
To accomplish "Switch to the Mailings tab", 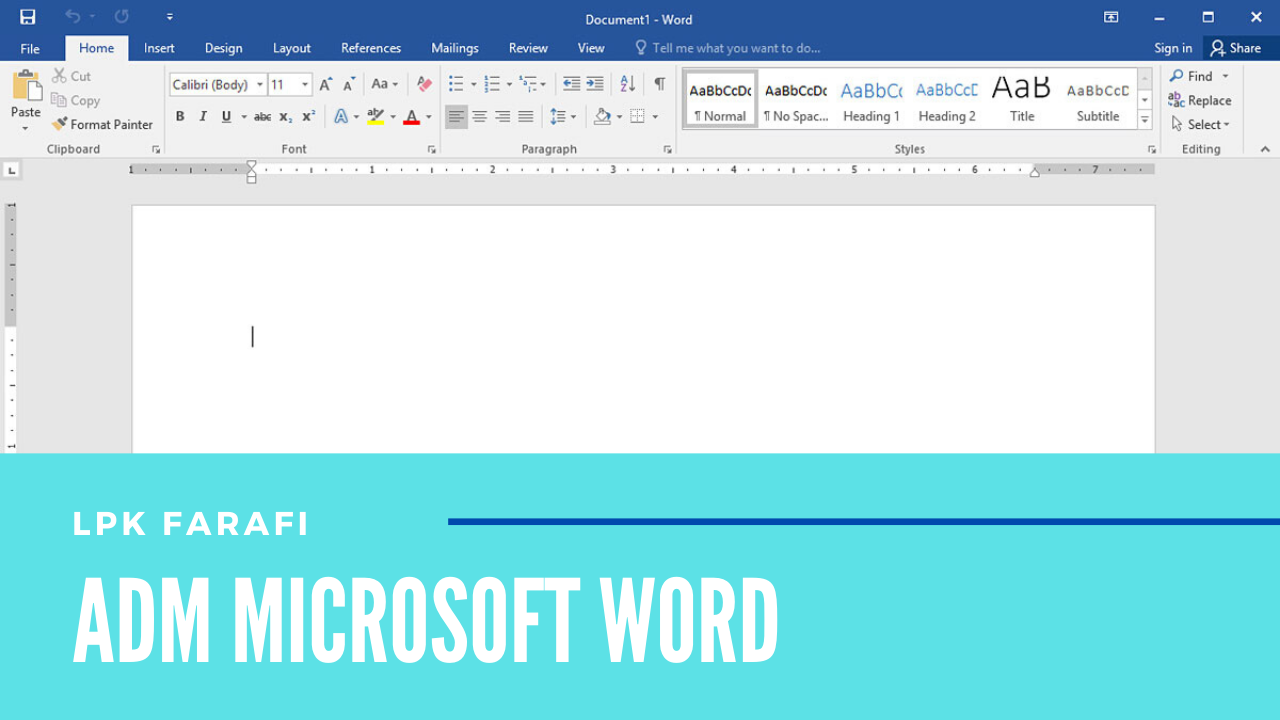I will 455,48.
